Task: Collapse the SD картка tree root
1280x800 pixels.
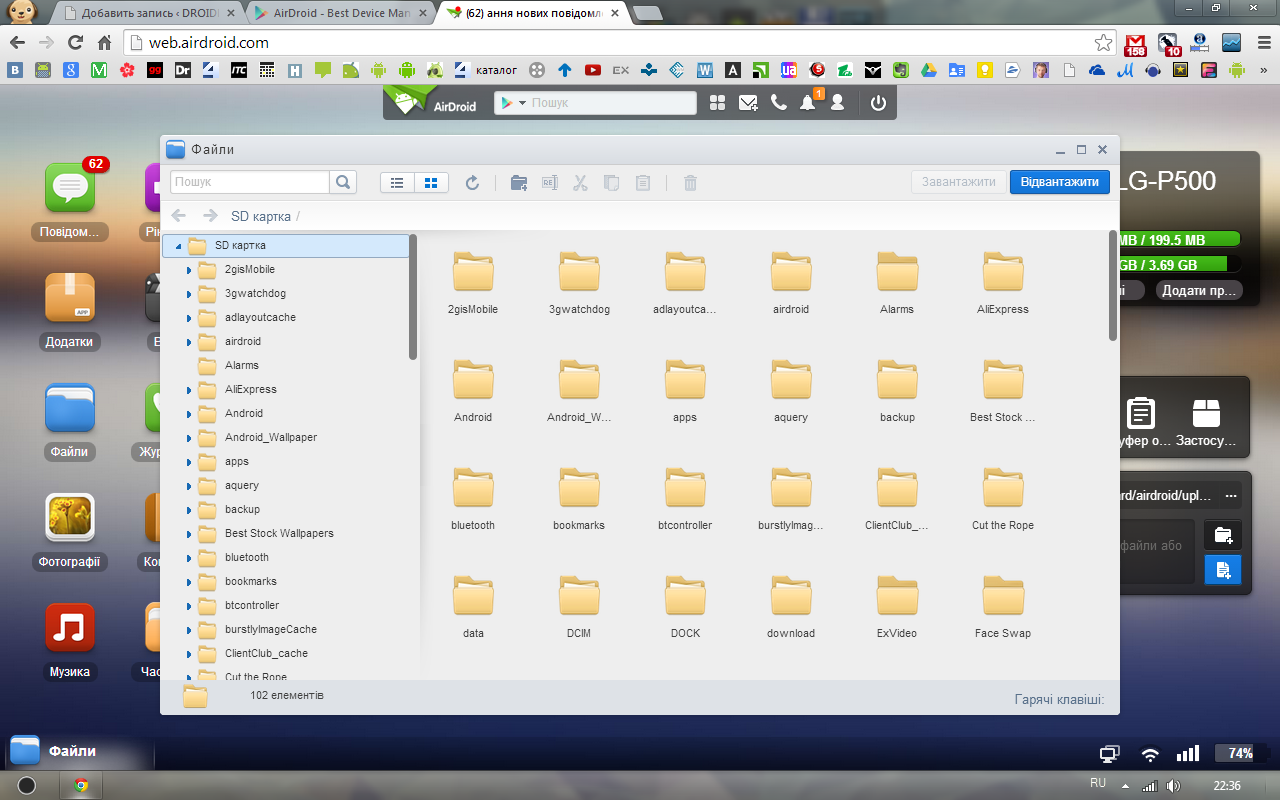Action: tap(178, 246)
